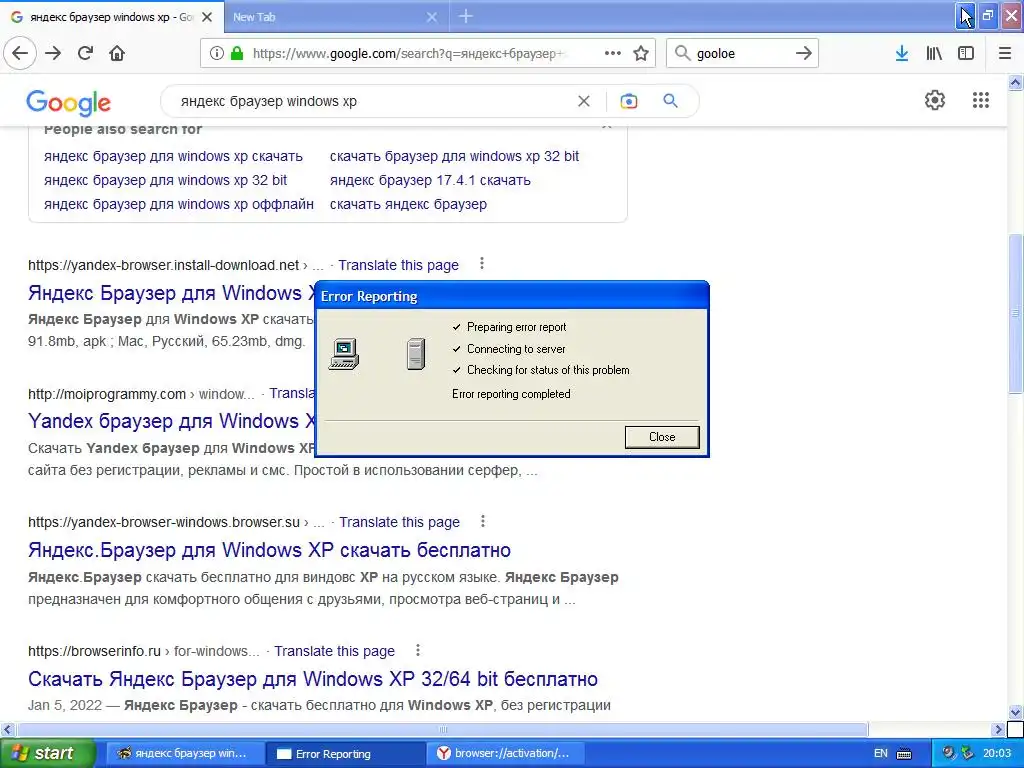
Task: Close the New Tab tab
Action: tap(432, 17)
